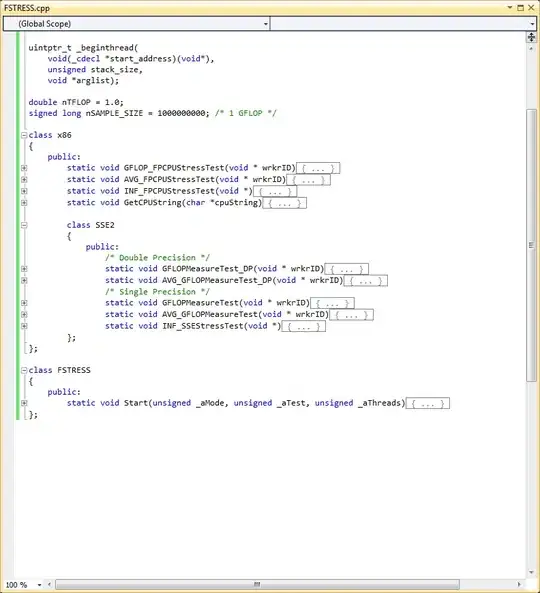Click collapsed code box after GFLOPMeasureTest_DP
This screenshot has height=593, width=540.
[x=347, y=269]
